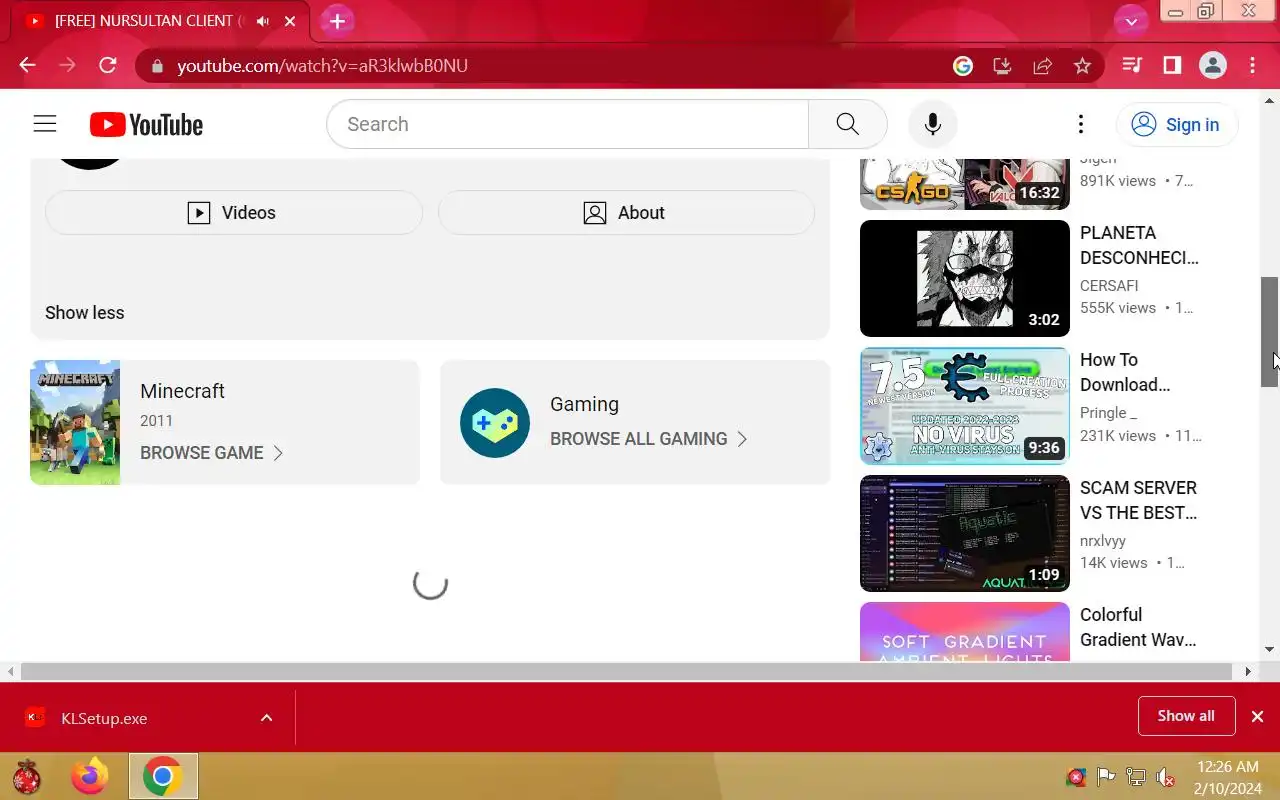The image size is (1280, 800).
Task: Open media controls icon in Chrome toolbar
Action: 1132,65
